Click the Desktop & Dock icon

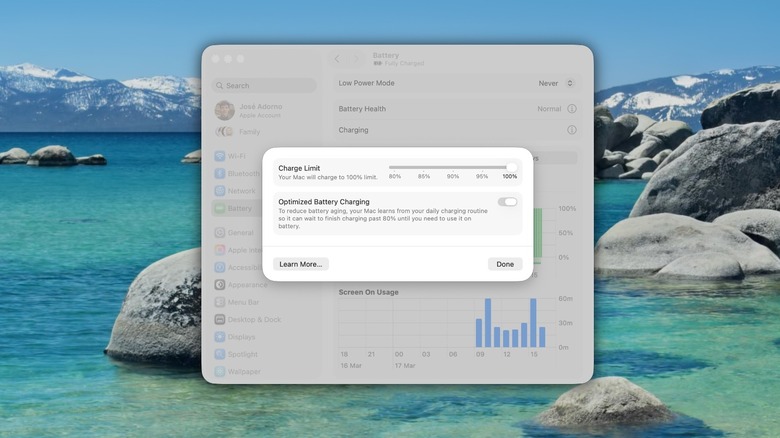point(220,320)
